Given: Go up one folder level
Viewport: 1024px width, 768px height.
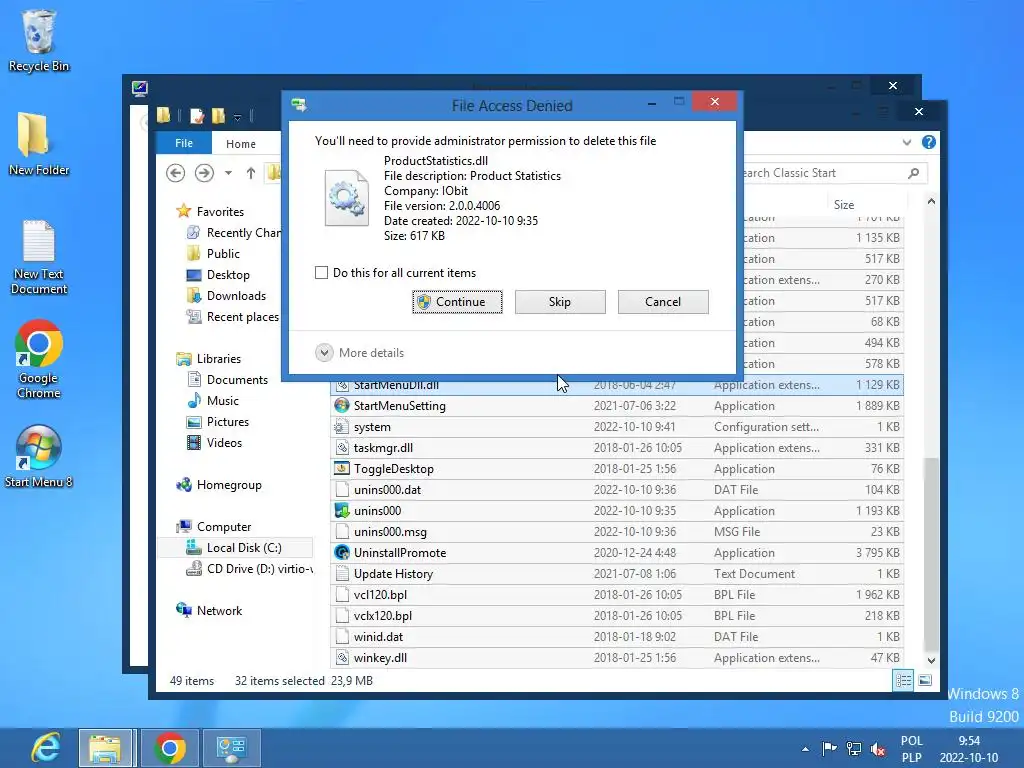Looking at the screenshot, I should click(251, 173).
